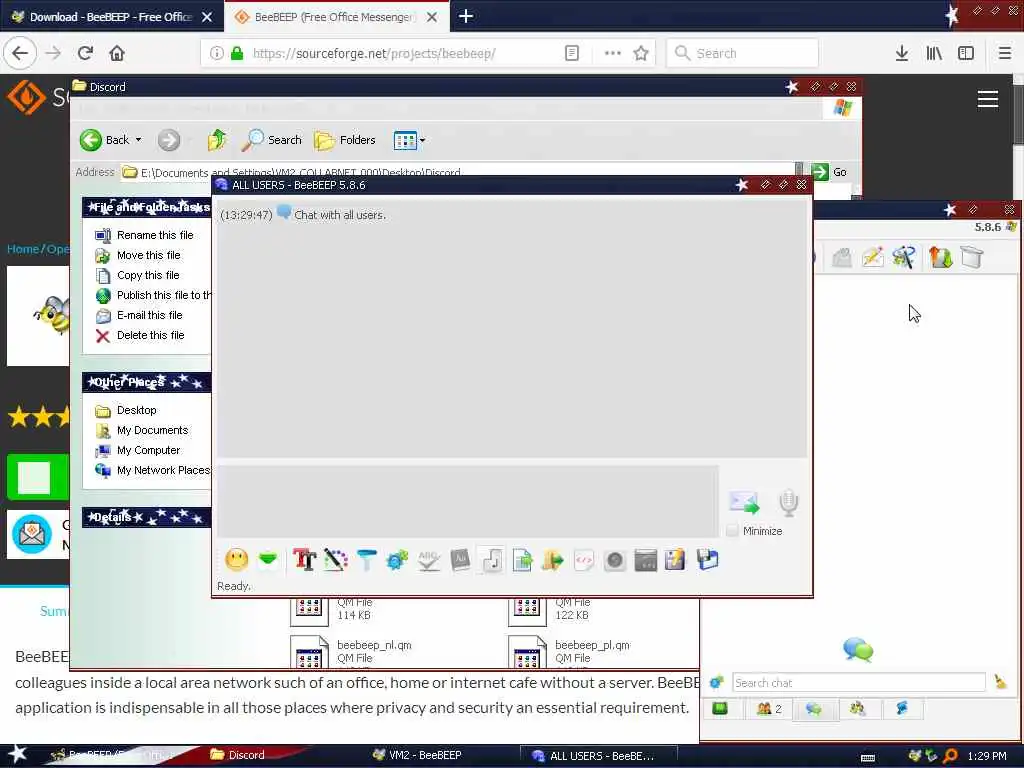Click the lightning-bolt save icon
1024x768 pixels.
pos(675,560)
